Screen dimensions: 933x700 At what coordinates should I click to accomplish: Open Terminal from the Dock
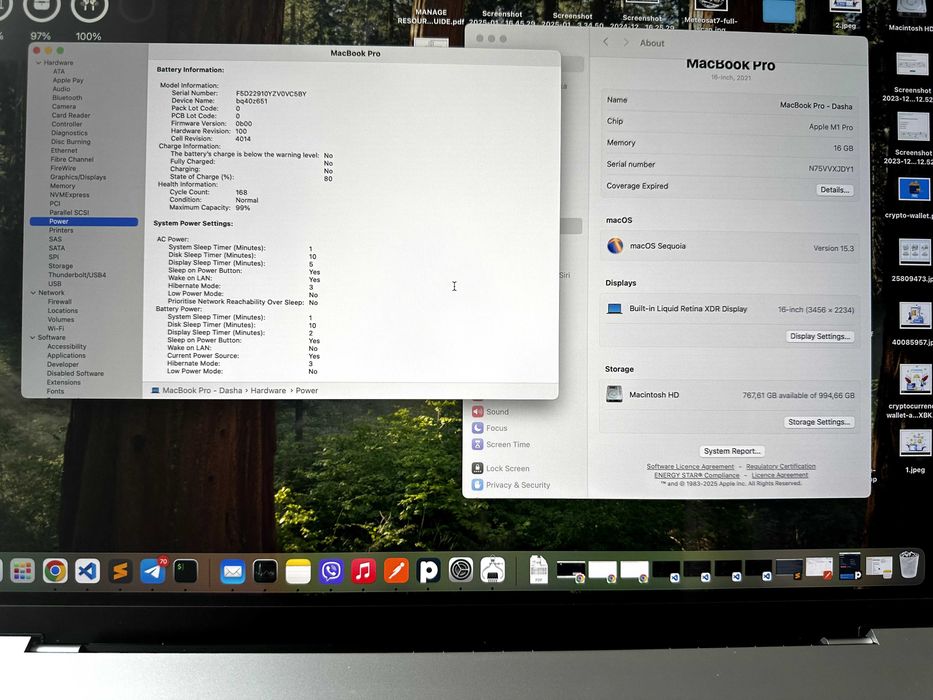pos(186,571)
